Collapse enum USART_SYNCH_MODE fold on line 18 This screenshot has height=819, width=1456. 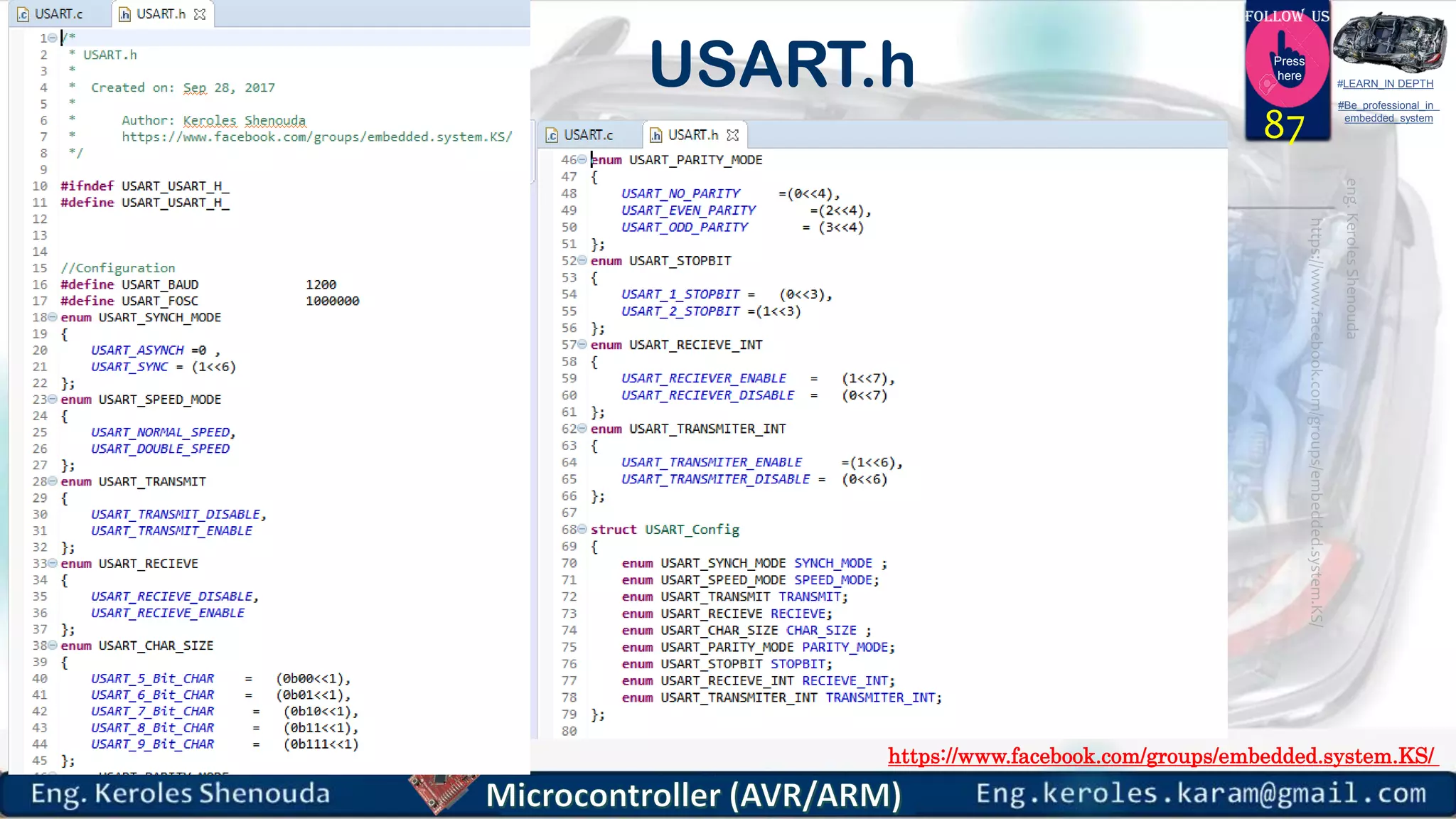pyautogui.click(x=53, y=317)
